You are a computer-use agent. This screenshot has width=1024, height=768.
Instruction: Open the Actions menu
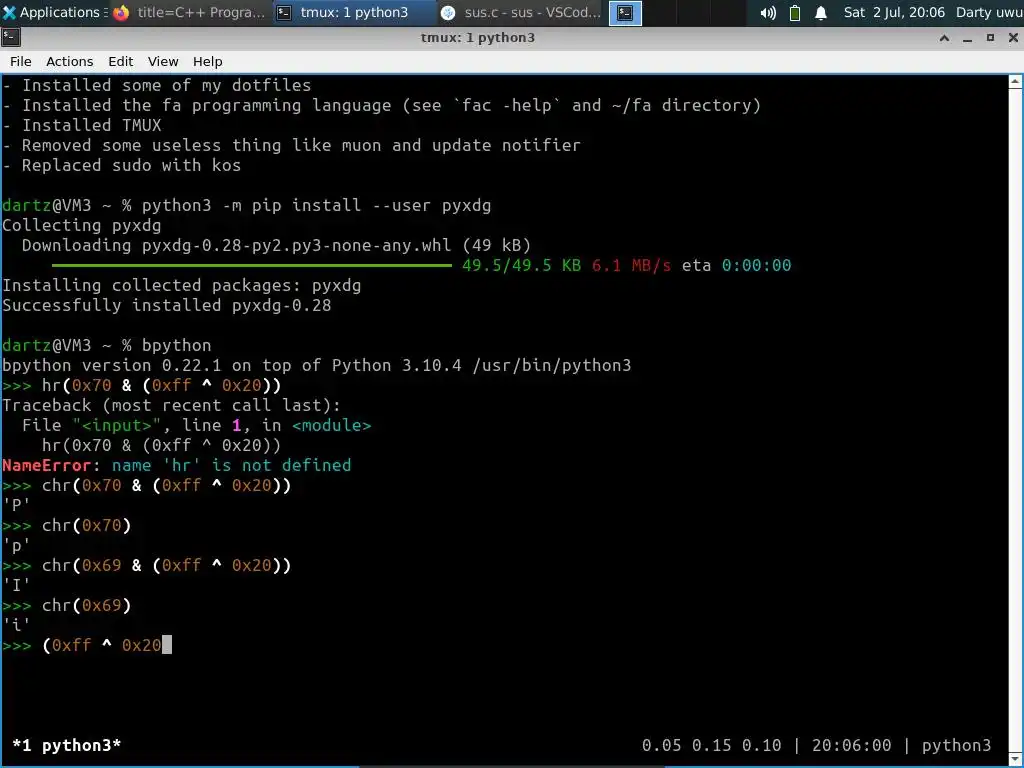[69, 61]
